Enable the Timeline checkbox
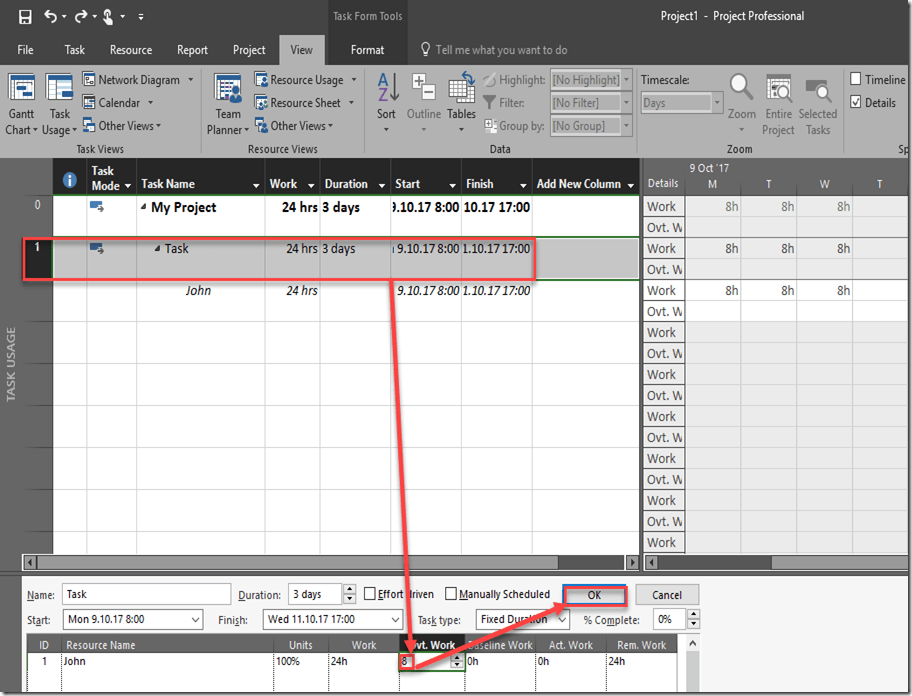 (856, 79)
